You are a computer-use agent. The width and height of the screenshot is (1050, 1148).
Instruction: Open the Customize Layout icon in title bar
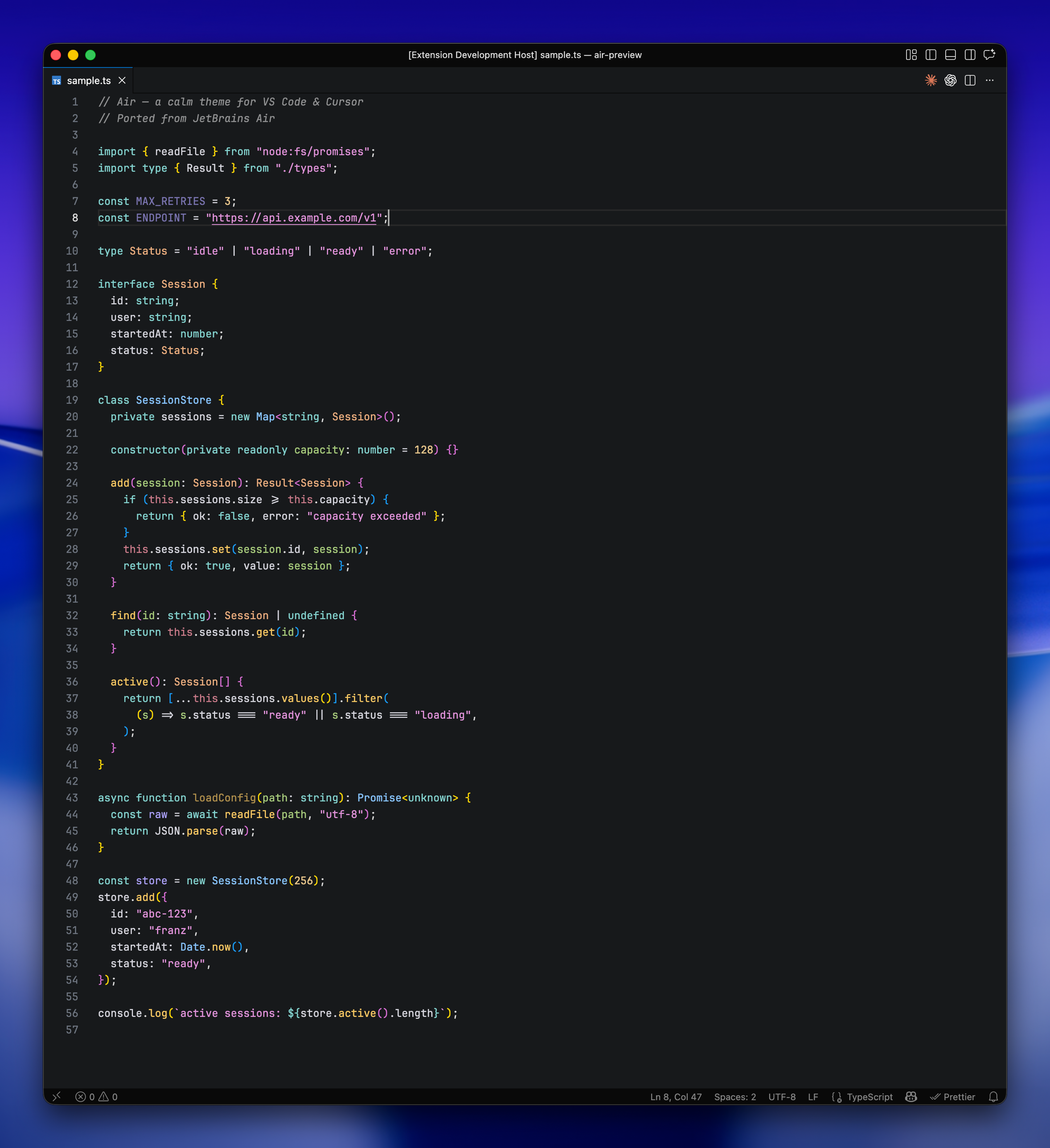[x=911, y=55]
